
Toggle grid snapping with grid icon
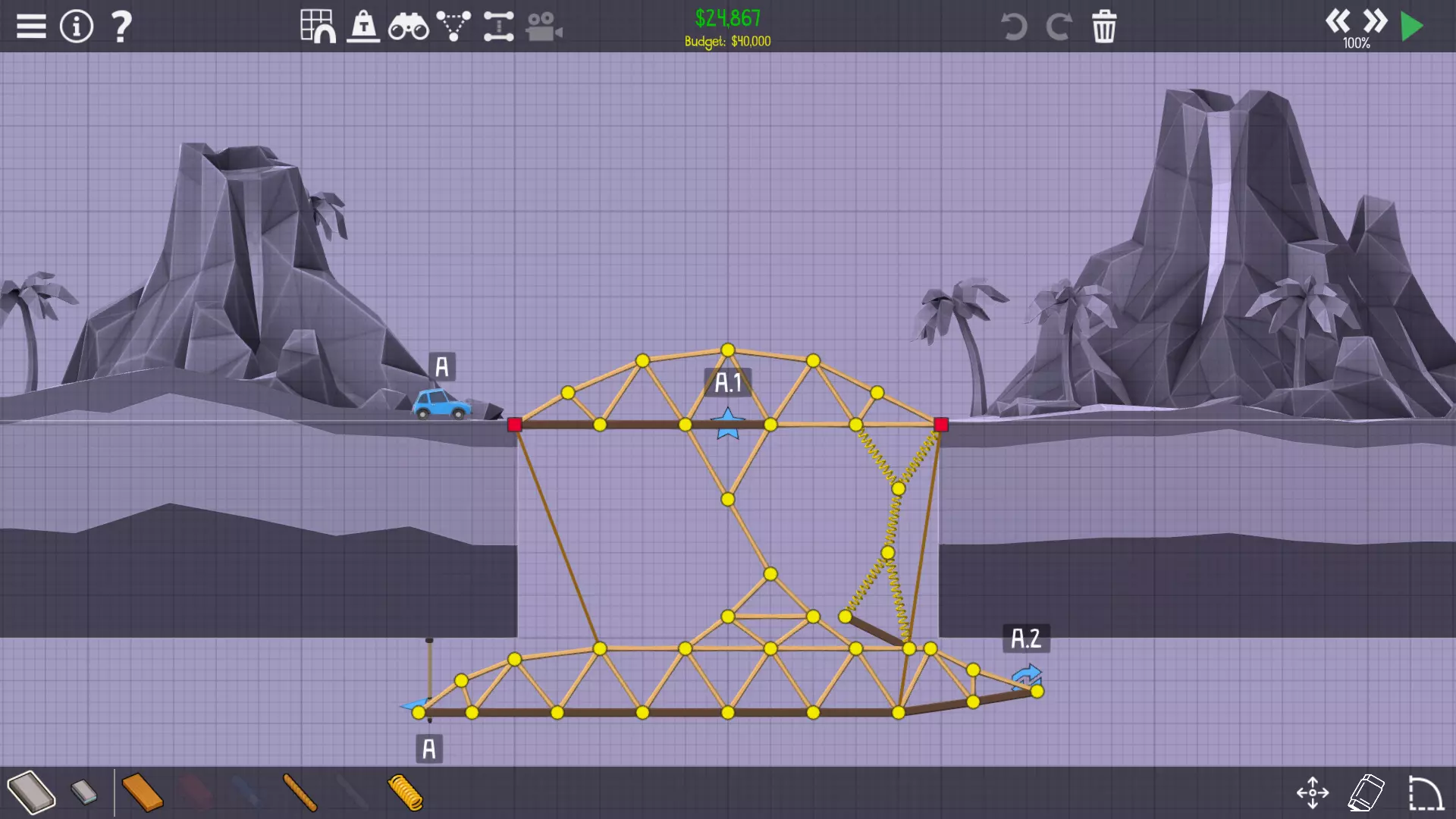[318, 27]
